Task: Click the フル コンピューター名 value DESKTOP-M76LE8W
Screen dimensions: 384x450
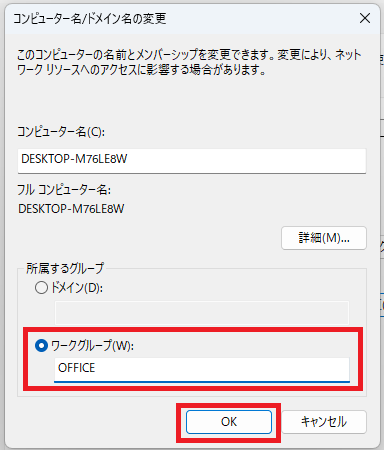Action: [x=71, y=209]
